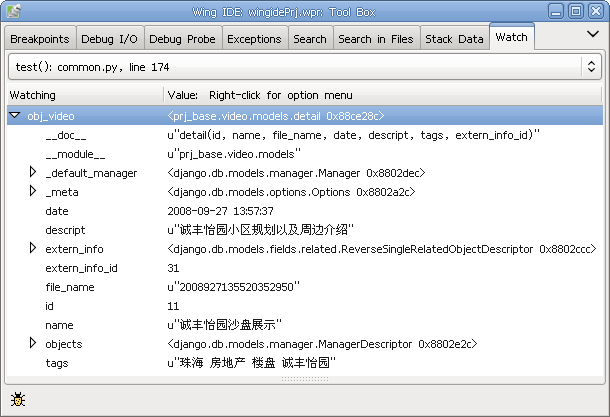Click the Watching column header

[84, 94]
